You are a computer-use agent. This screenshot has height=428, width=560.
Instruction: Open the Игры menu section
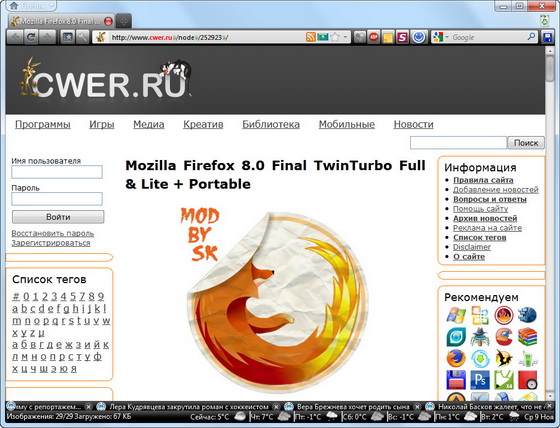102,124
